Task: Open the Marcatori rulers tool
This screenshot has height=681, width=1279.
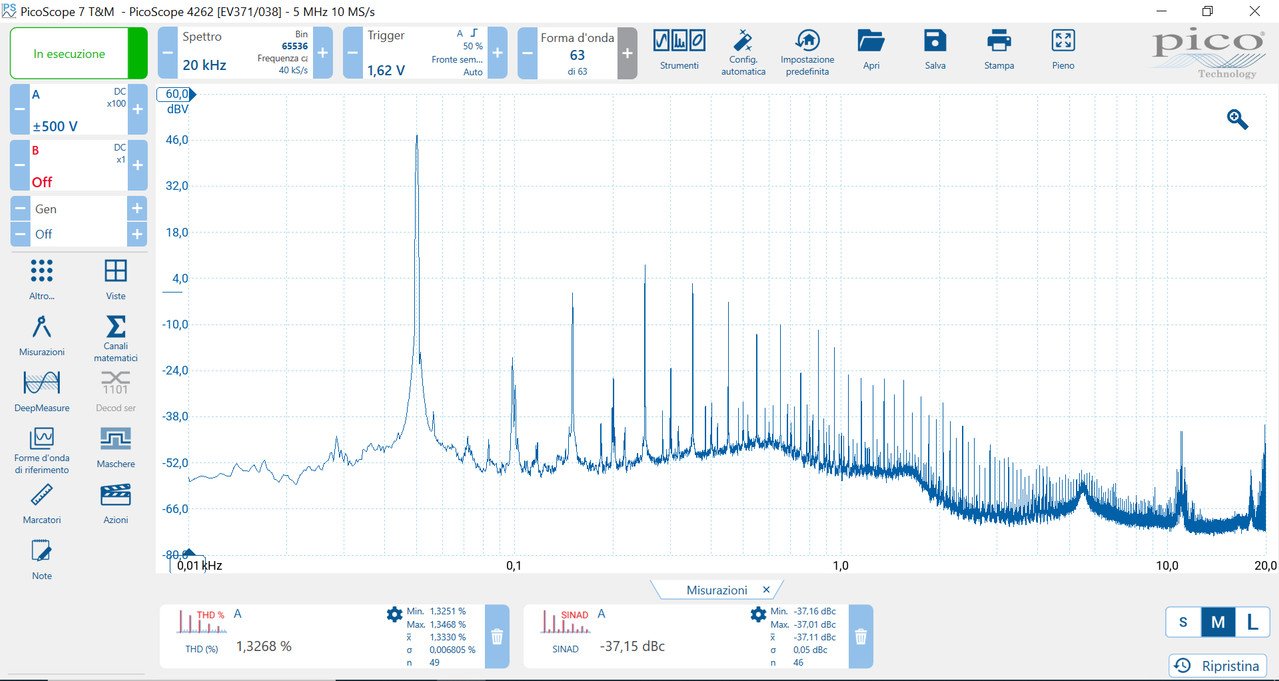Action: click(41, 503)
